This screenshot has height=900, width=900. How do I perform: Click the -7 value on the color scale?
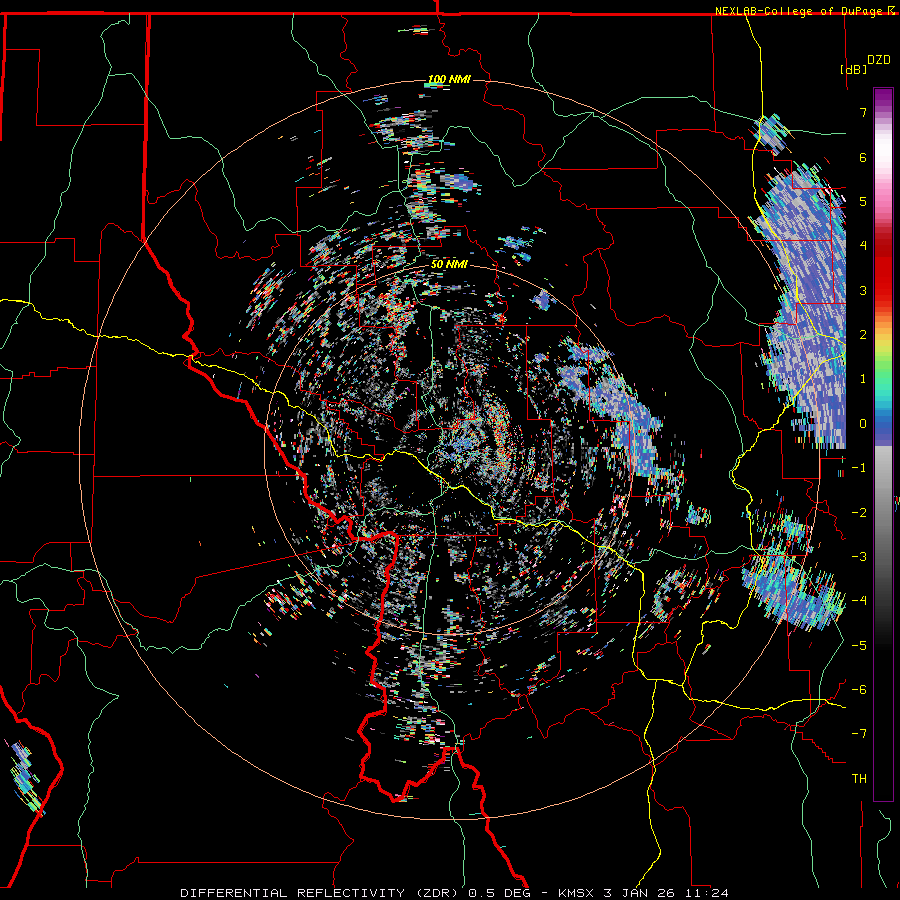pyautogui.click(x=859, y=734)
